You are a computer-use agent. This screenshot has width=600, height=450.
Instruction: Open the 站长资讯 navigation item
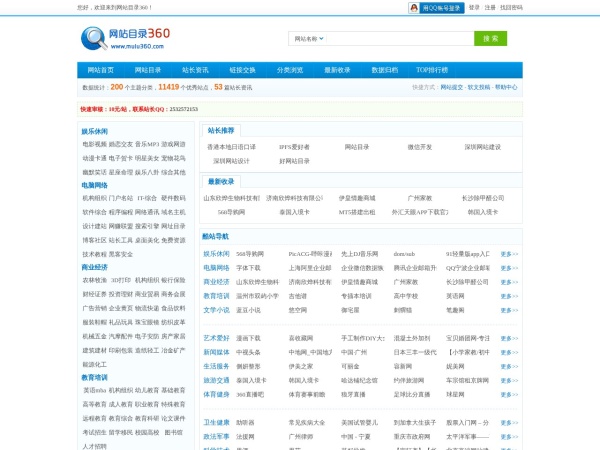195,70
